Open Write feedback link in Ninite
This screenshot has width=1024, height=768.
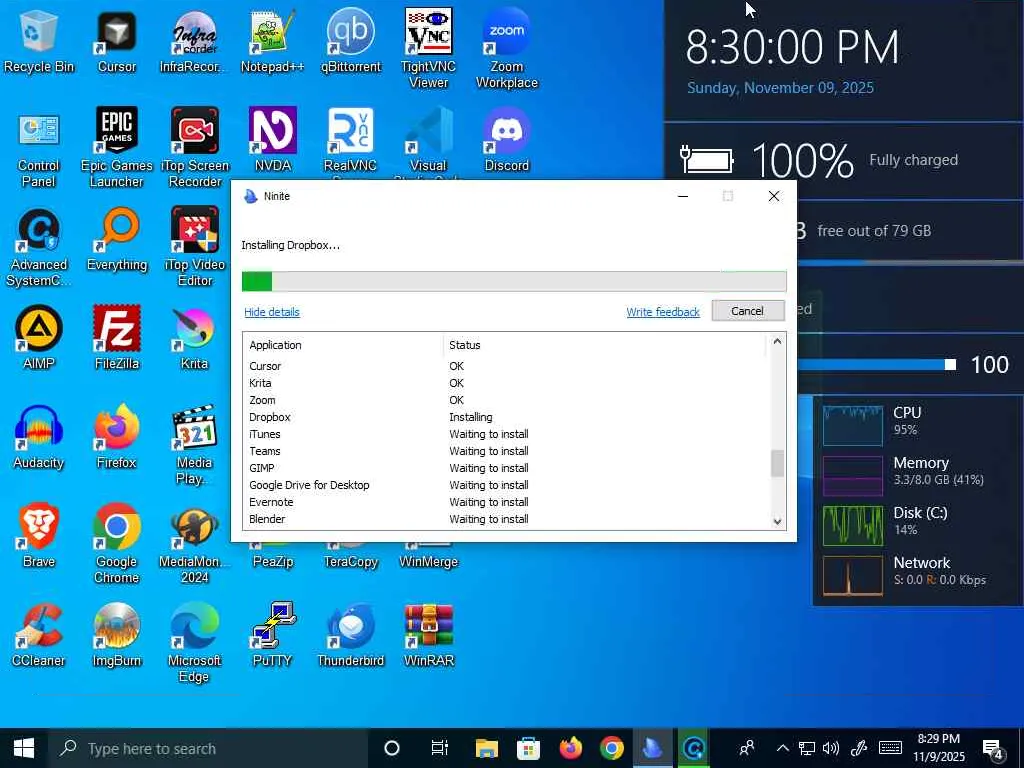coord(663,312)
